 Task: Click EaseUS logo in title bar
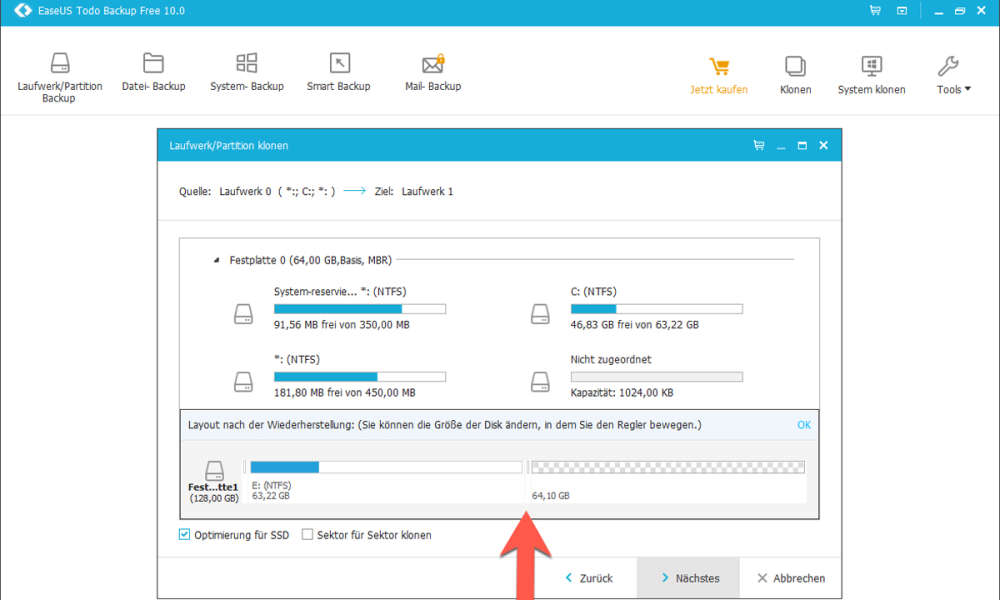click(23, 10)
